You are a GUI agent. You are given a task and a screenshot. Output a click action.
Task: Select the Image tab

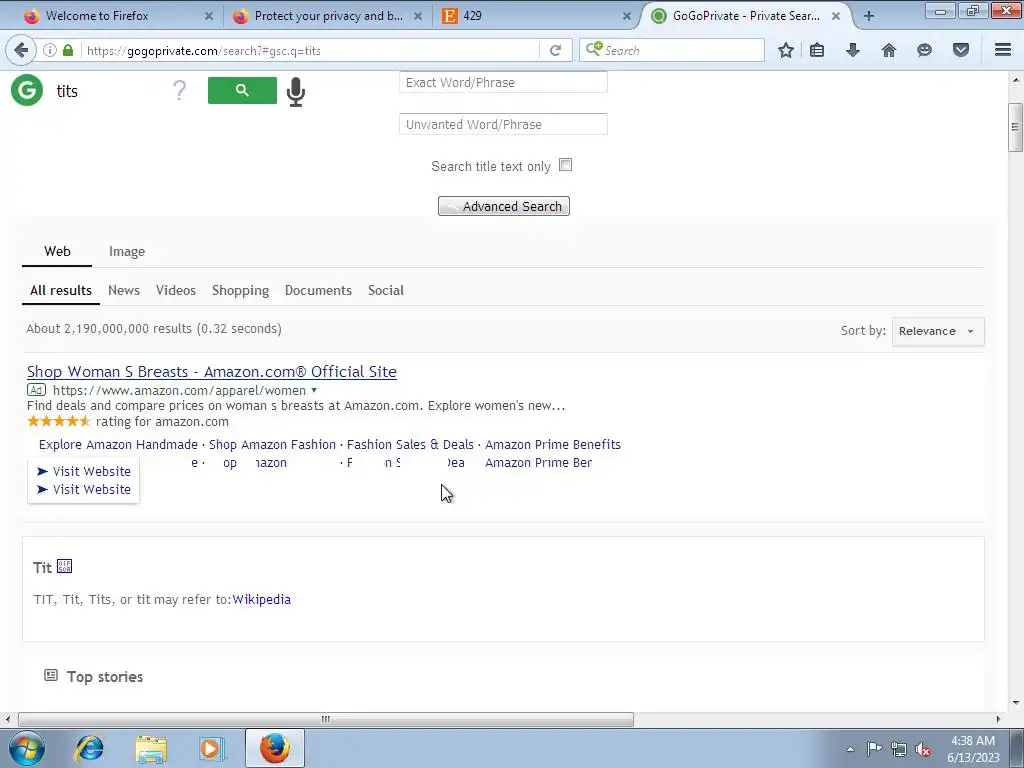127,251
